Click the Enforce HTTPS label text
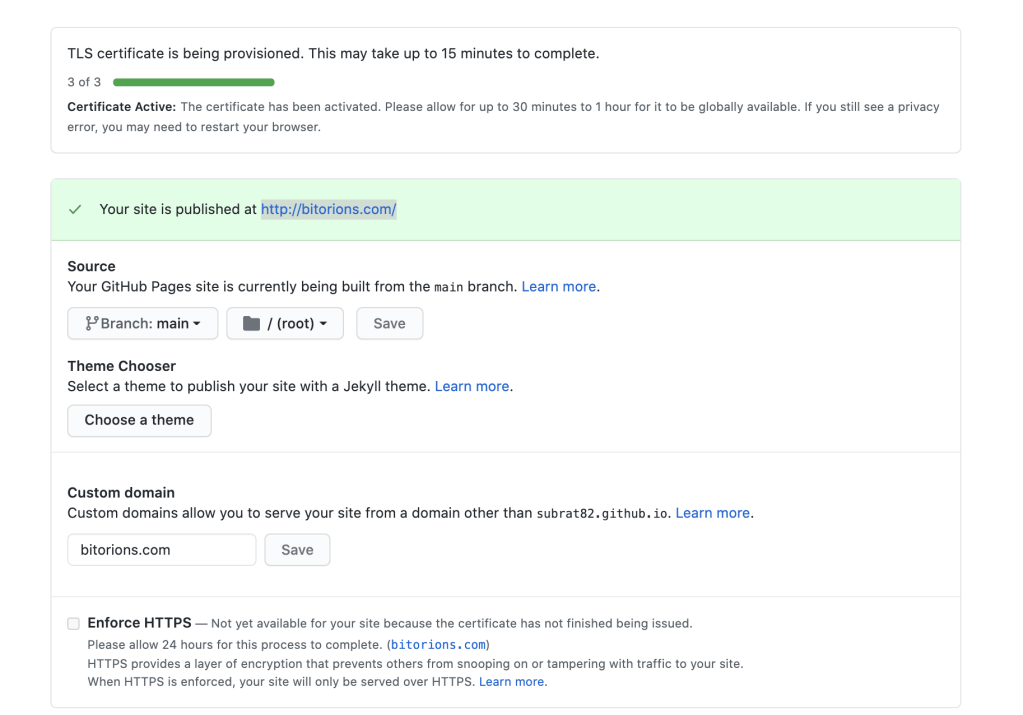This screenshot has height=715, width=1023. [139, 623]
